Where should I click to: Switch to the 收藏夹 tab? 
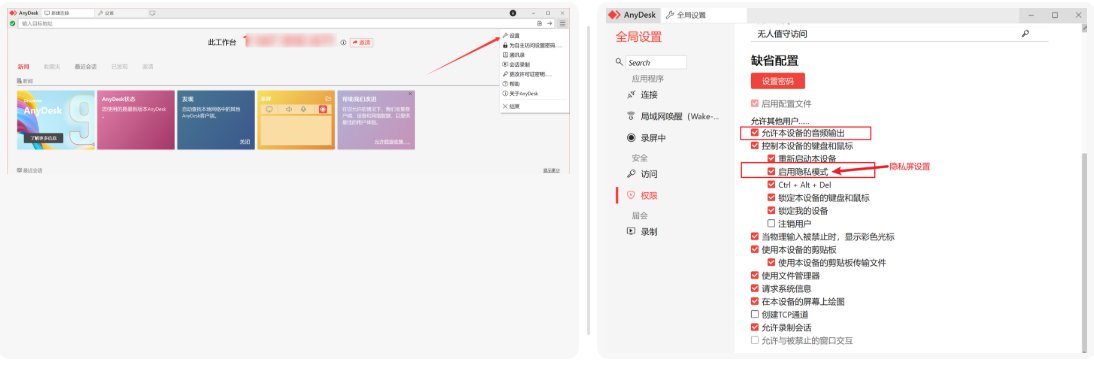(x=52, y=66)
